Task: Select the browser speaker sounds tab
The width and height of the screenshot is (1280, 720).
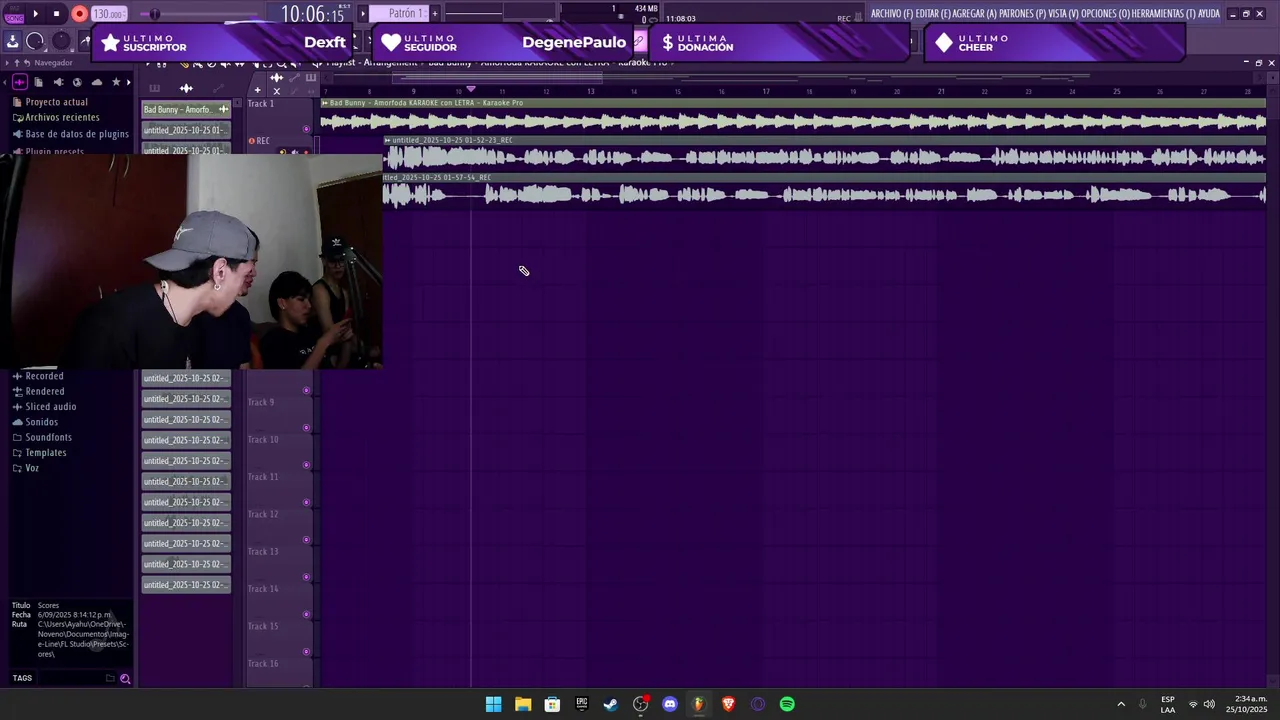Action: coord(58,82)
